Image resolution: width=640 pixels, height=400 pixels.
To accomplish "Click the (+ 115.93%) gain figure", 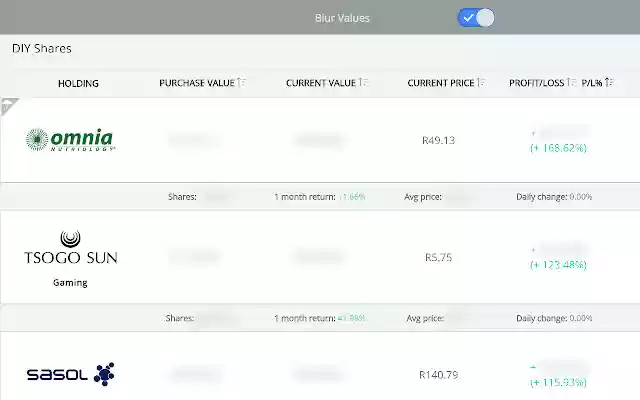I will coord(558,382).
